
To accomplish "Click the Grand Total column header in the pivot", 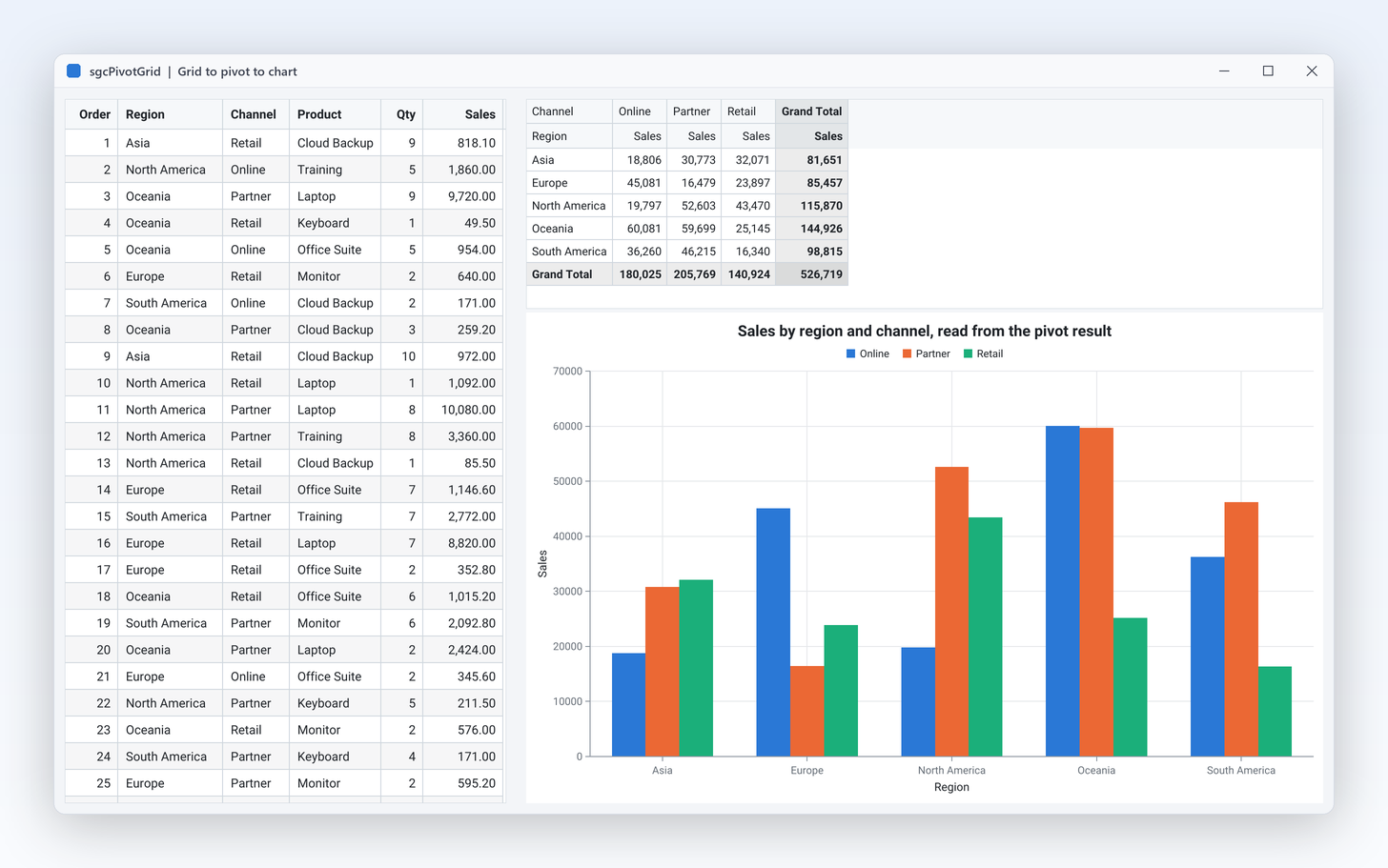I will 811,111.
